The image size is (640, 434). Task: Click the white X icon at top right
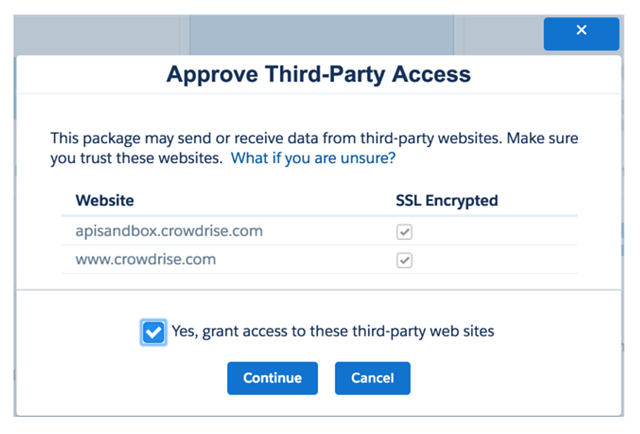click(581, 32)
